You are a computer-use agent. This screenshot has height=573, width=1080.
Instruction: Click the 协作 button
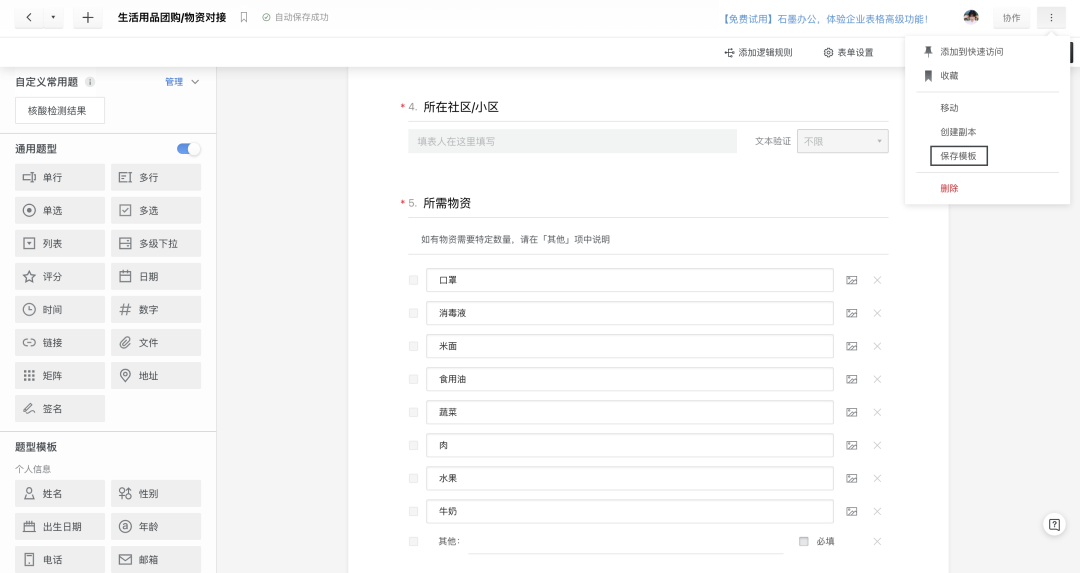pos(1011,18)
